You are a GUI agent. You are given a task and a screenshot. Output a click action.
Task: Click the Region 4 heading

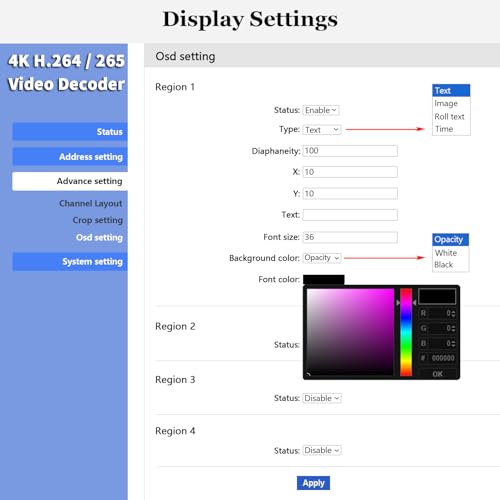[x=175, y=431]
